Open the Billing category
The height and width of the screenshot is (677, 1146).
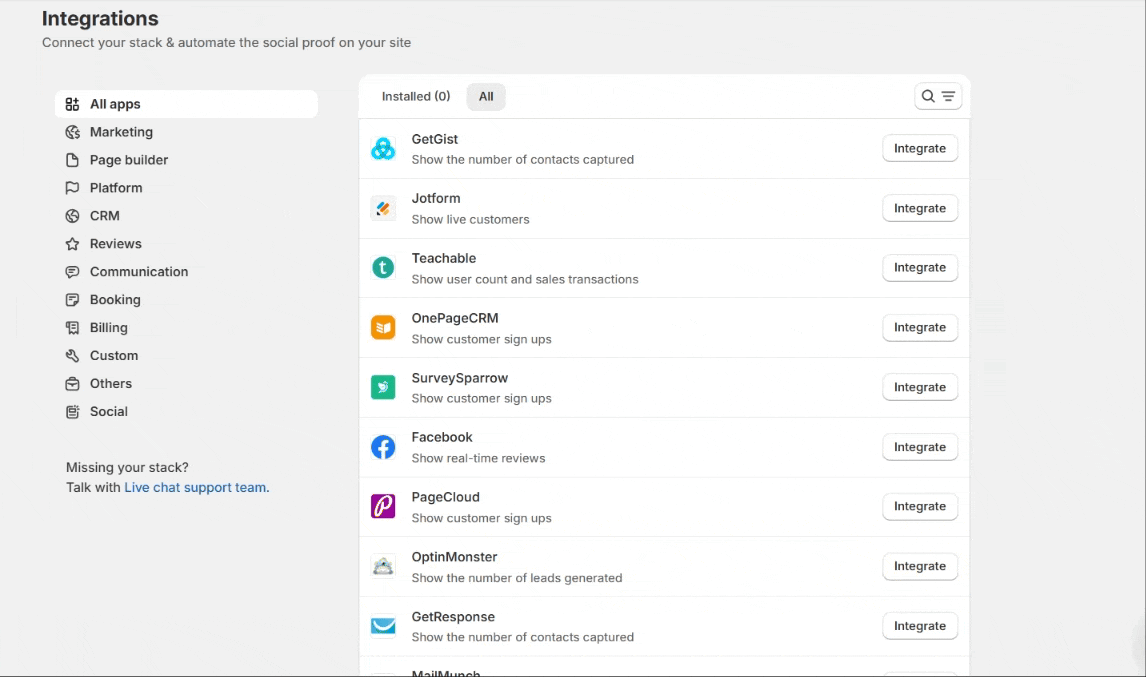pos(109,328)
